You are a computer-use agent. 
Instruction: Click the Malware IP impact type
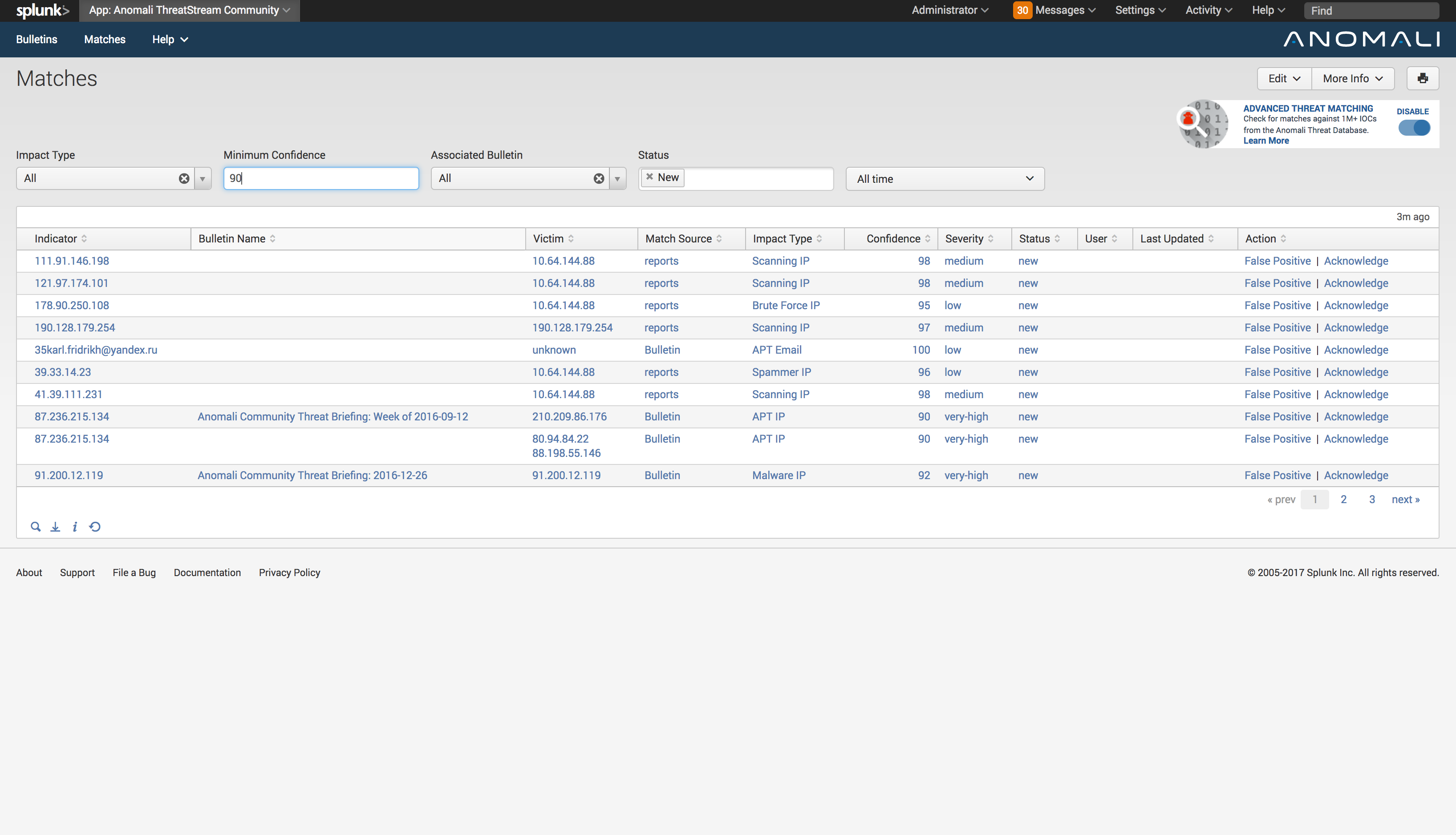(x=779, y=476)
